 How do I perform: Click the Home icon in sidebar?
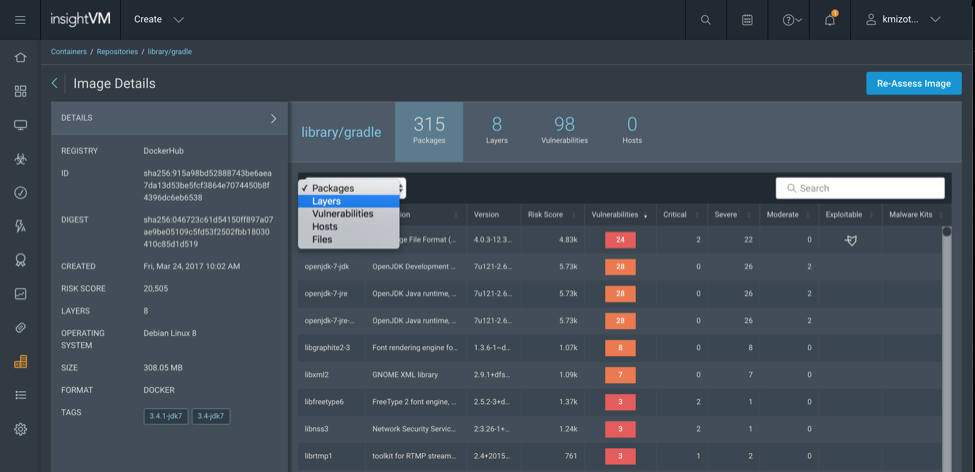tap(20, 58)
